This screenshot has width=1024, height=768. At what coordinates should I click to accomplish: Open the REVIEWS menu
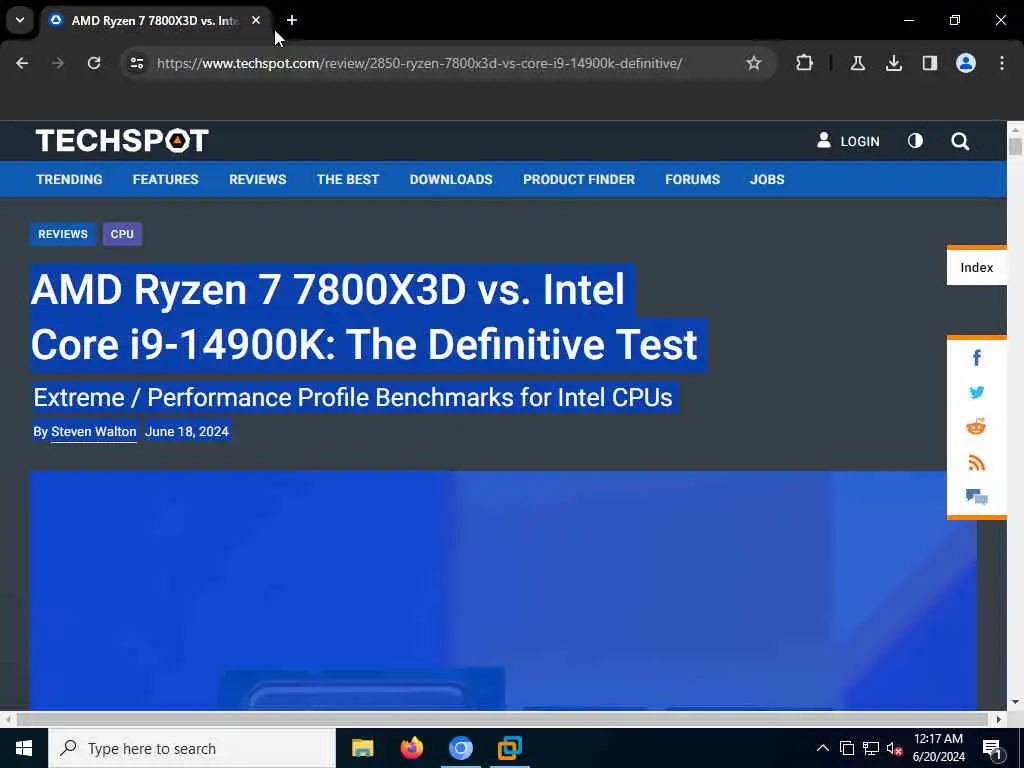pyautogui.click(x=257, y=180)
